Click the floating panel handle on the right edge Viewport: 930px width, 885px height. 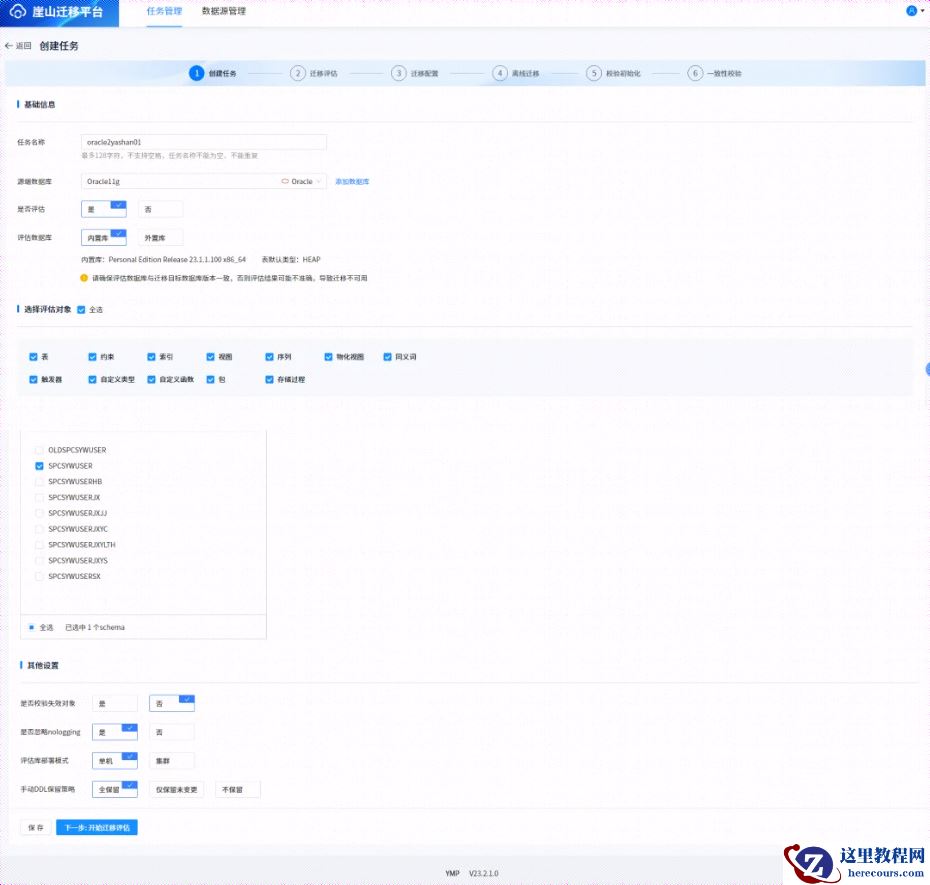[x=926, y=369]
